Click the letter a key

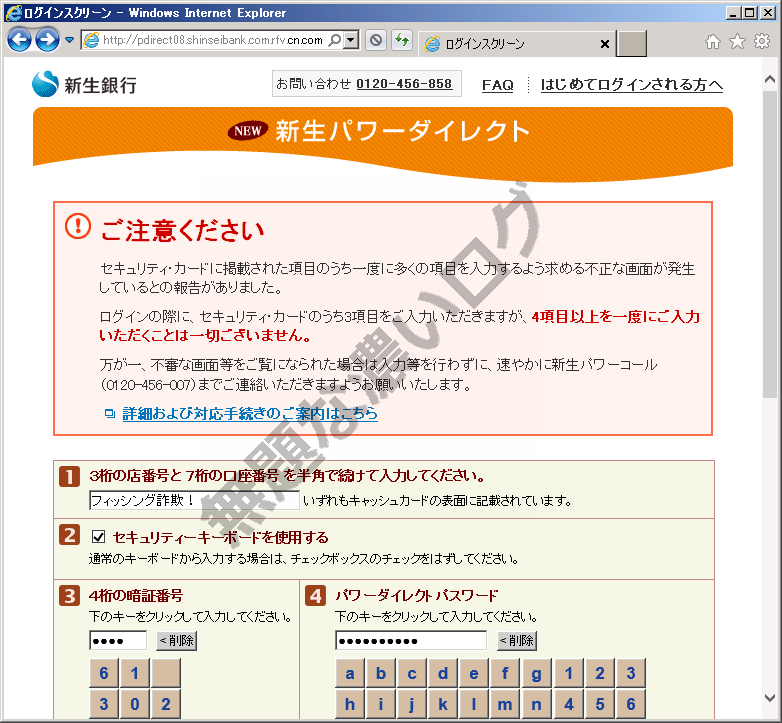350,673
